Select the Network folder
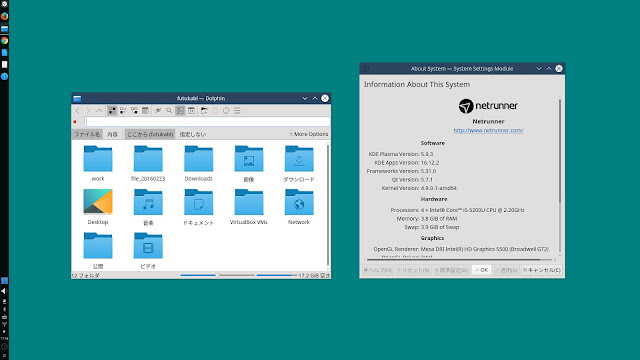Screen dimensions: 640x360 tap(299, 207)
